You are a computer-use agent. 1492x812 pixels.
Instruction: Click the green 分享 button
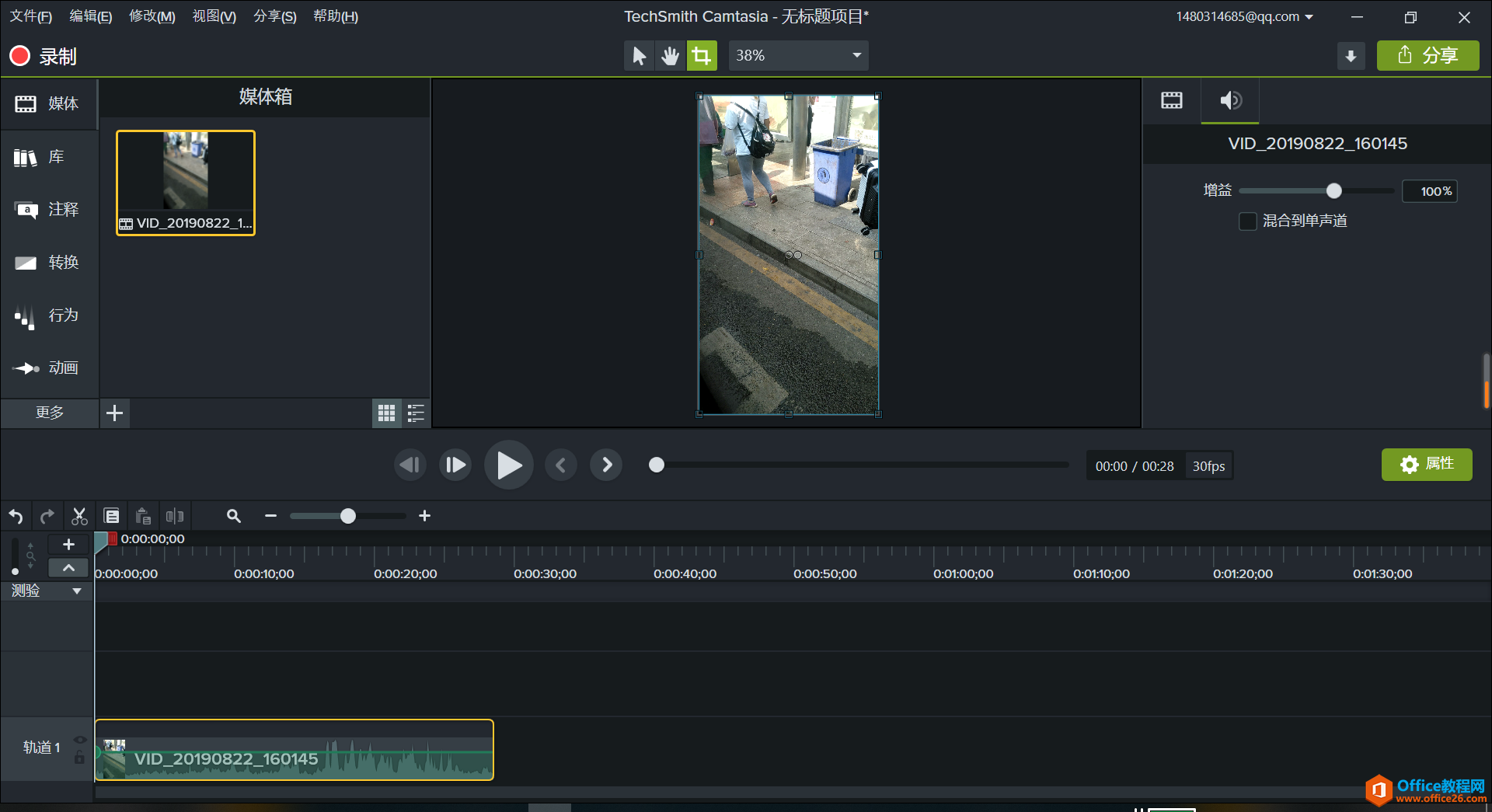point(1428,56)
